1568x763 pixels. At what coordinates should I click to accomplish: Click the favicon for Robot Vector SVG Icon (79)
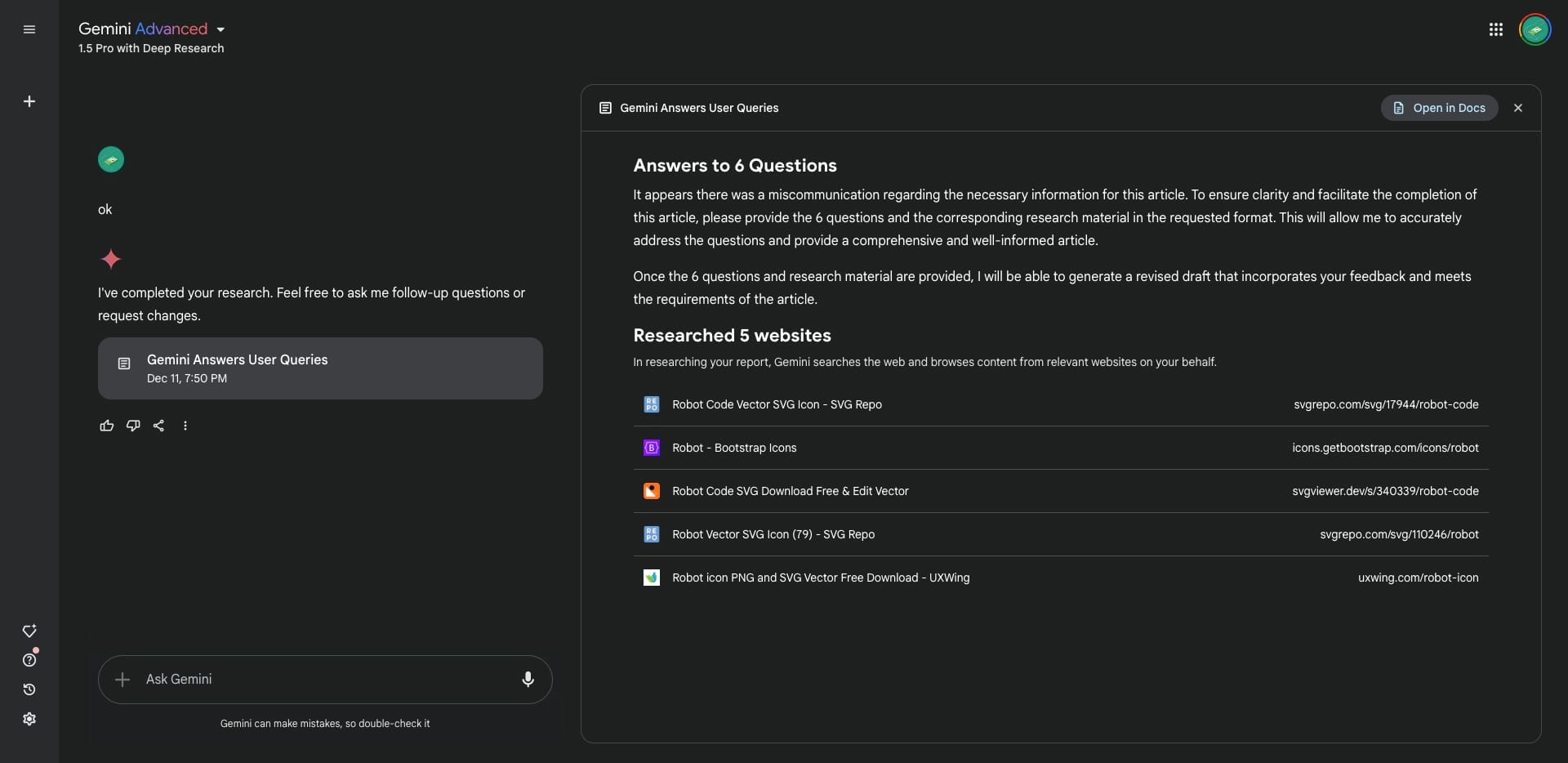click(x=652, y=534)
